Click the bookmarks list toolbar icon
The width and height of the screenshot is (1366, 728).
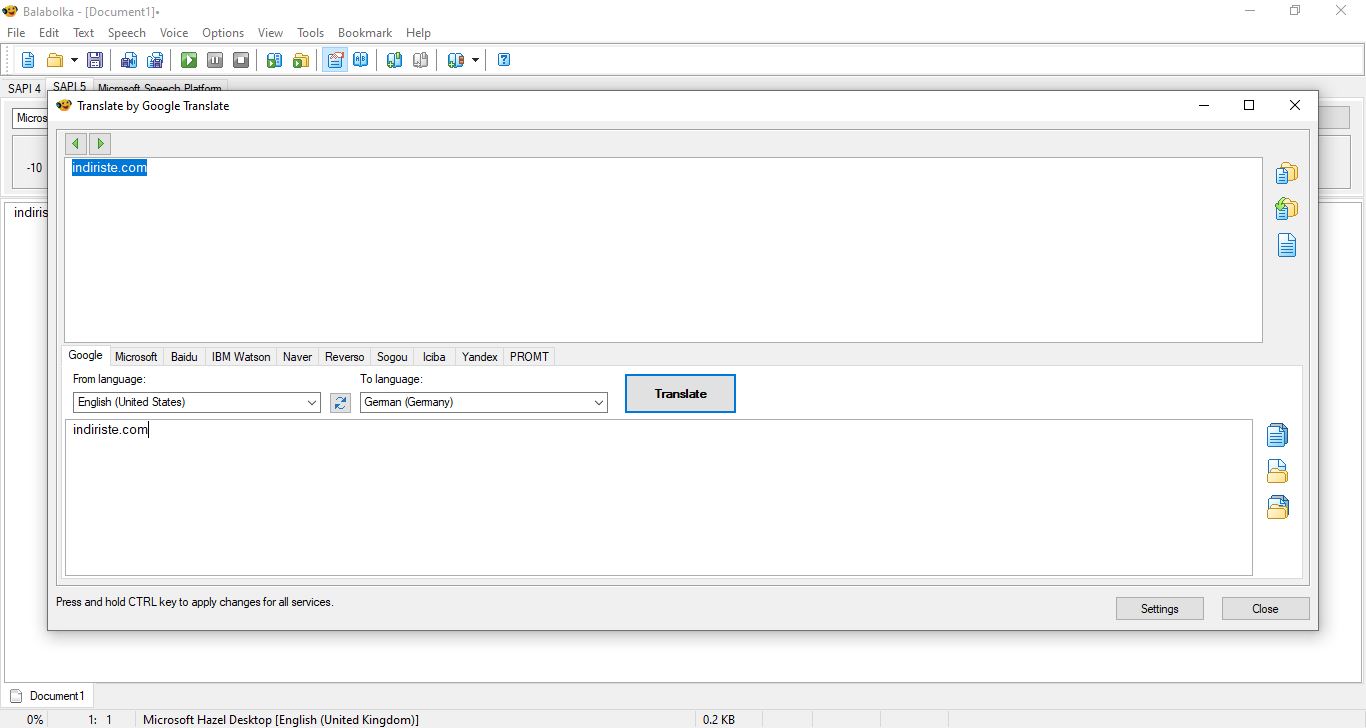(x=456, y=60)
